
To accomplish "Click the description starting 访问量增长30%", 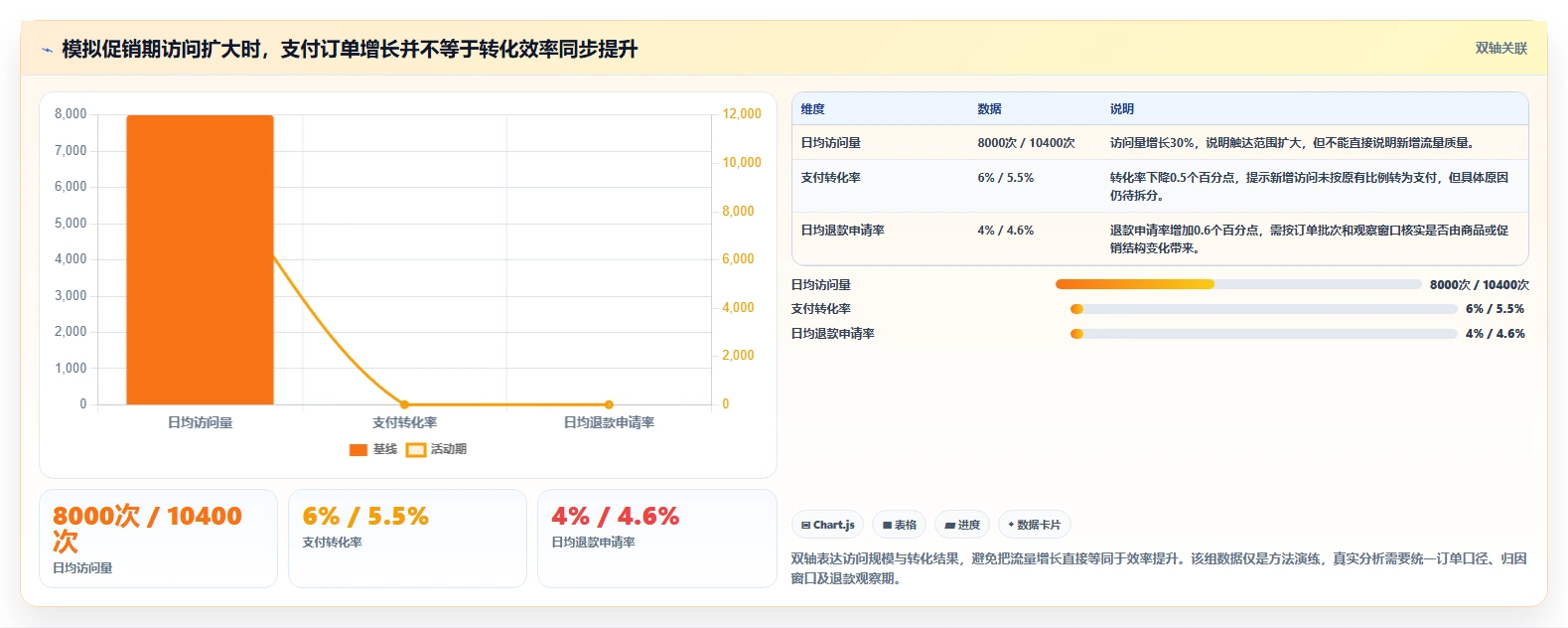I will point(1294,143).
